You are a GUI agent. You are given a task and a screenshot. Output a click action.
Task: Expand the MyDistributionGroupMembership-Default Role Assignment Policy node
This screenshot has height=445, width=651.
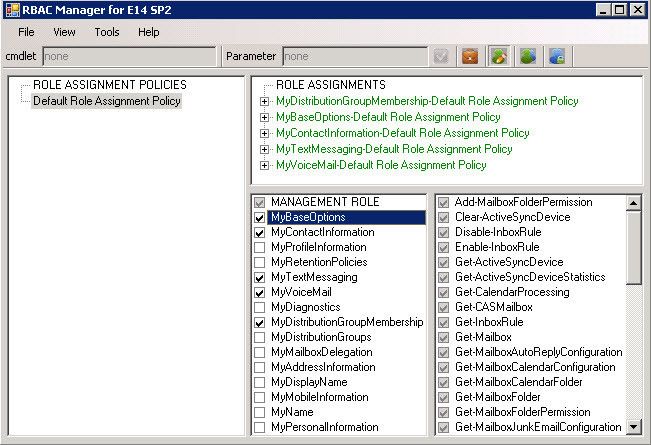[264, 101]
